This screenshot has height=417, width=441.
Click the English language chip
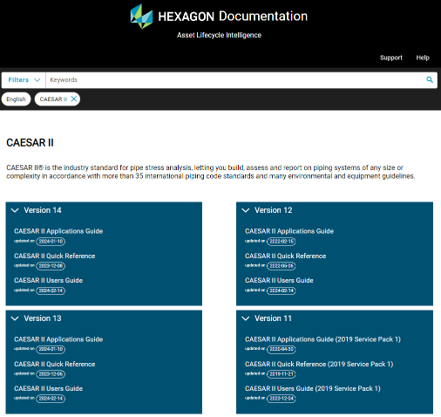coord(16,99)
